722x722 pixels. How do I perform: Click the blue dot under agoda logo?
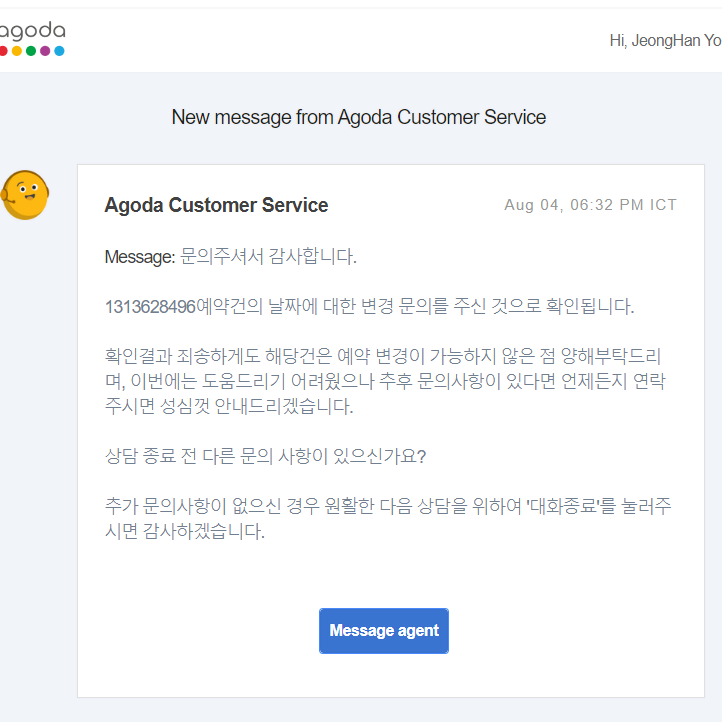tap(59, 51)
